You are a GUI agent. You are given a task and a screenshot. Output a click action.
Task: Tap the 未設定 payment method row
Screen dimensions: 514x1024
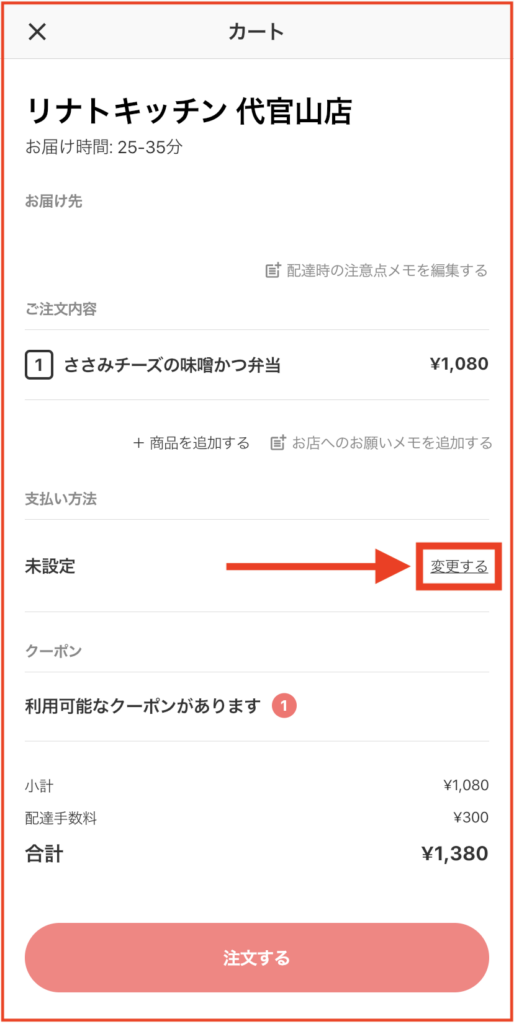257,566
